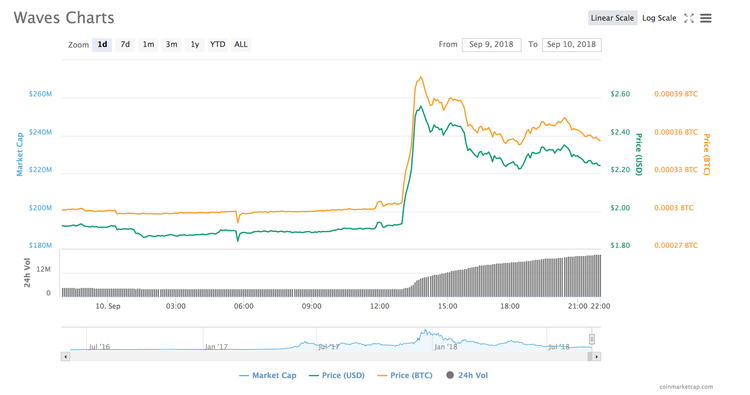Select Linear Scale option
Viewport: 750px width, 395px height.
(612, 18)
